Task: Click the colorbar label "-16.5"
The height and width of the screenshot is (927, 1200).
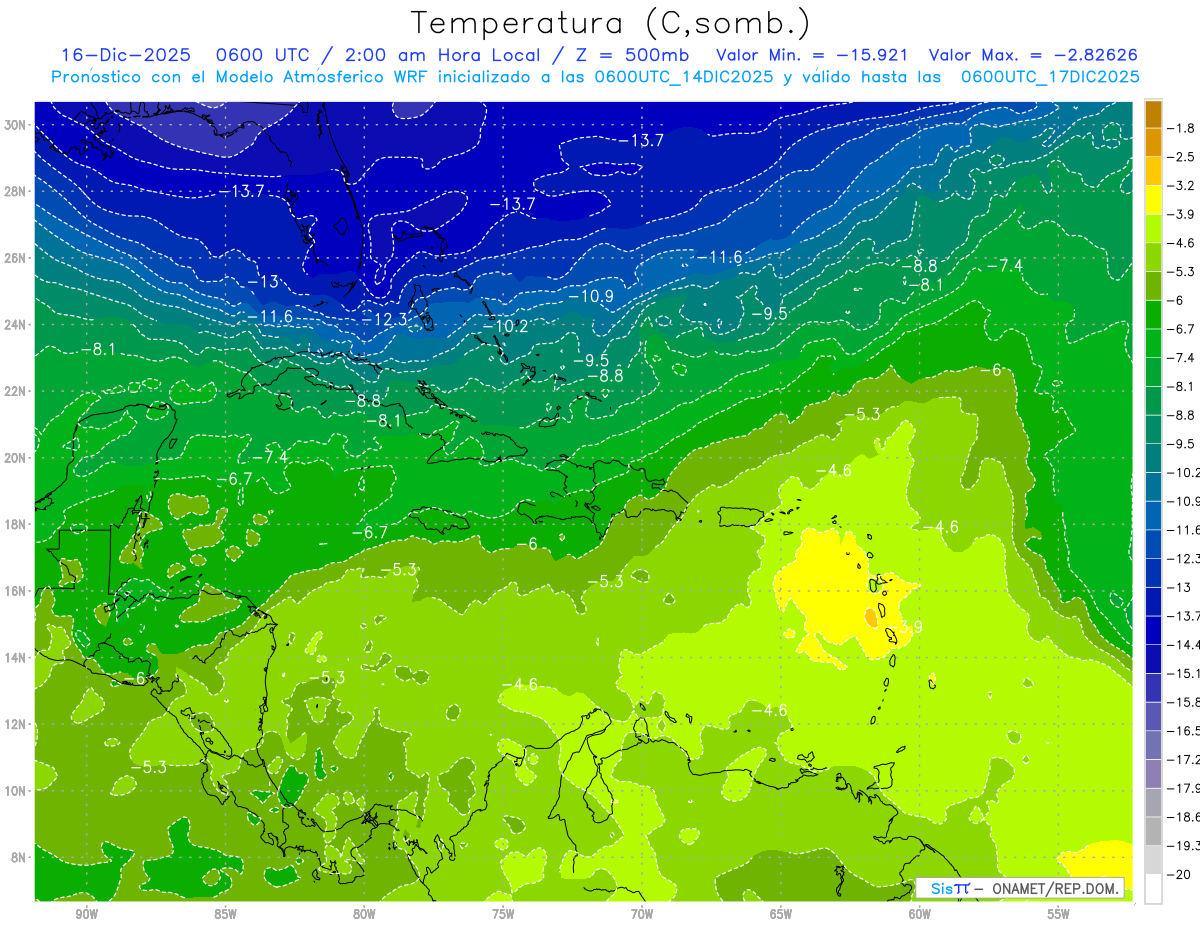Action: click(1183, 731)
